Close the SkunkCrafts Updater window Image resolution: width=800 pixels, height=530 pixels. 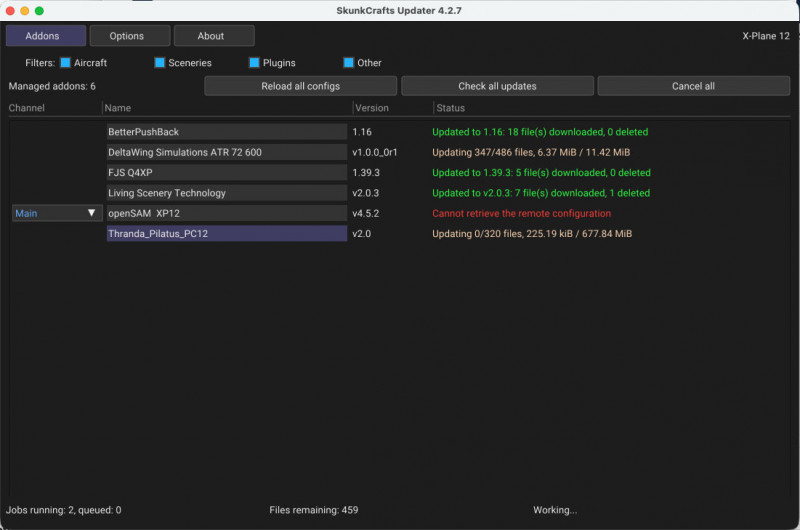[10, 11]
